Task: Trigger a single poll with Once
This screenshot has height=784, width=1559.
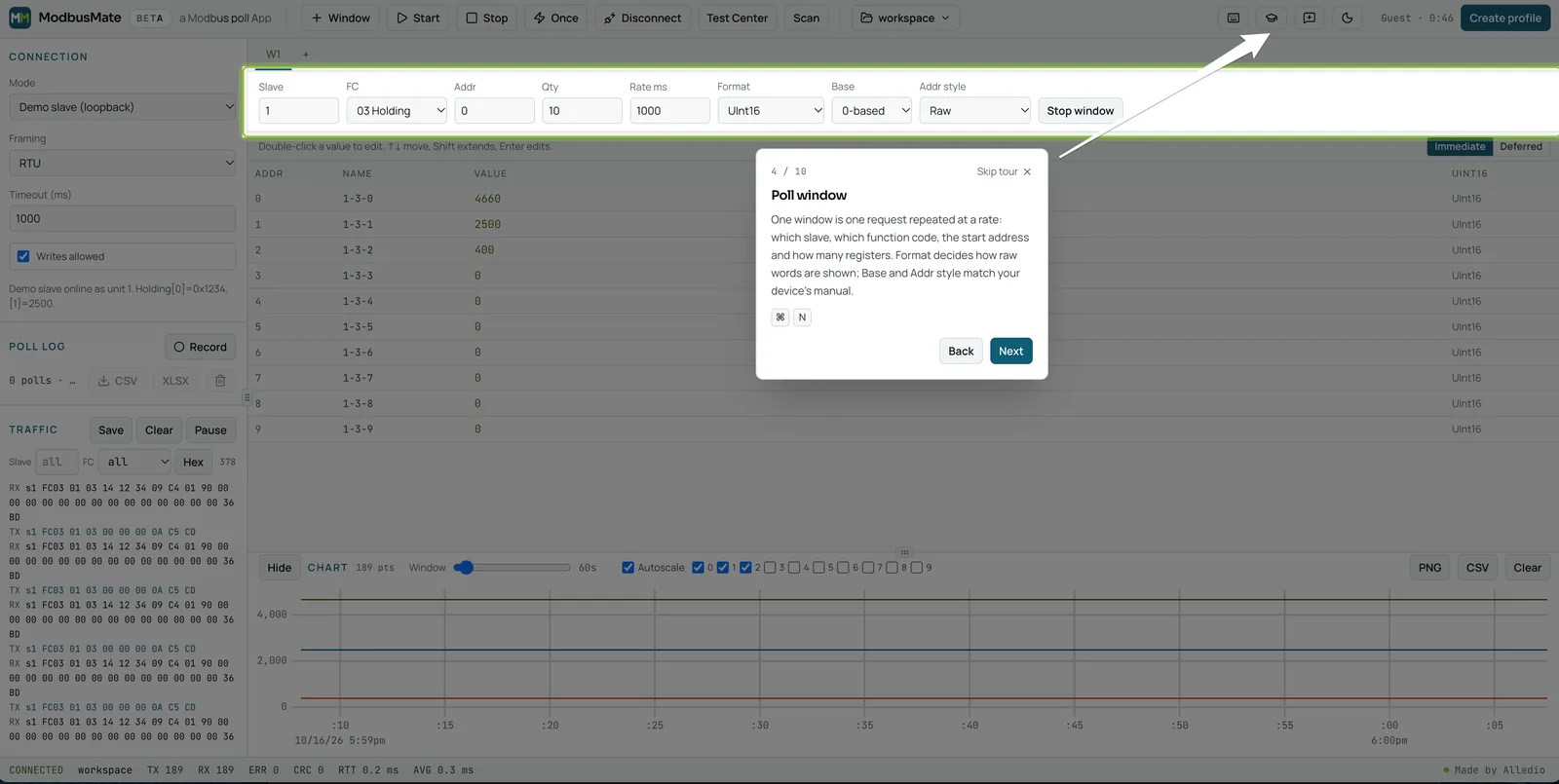Action: 555,18
